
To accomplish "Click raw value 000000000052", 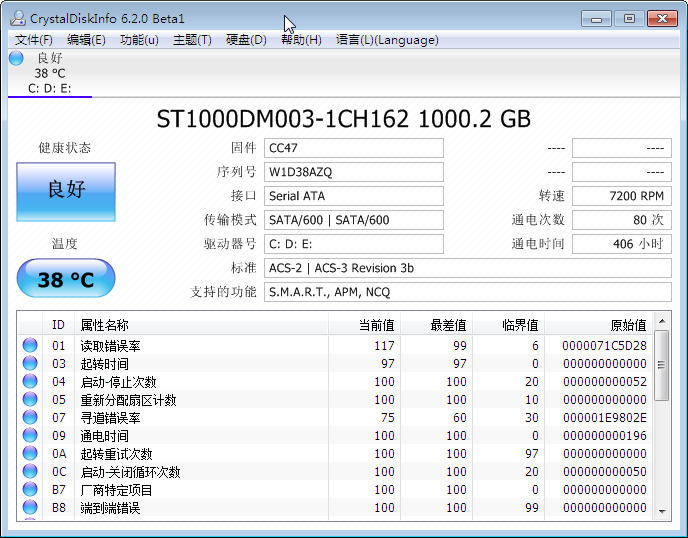I will point(605,382).
